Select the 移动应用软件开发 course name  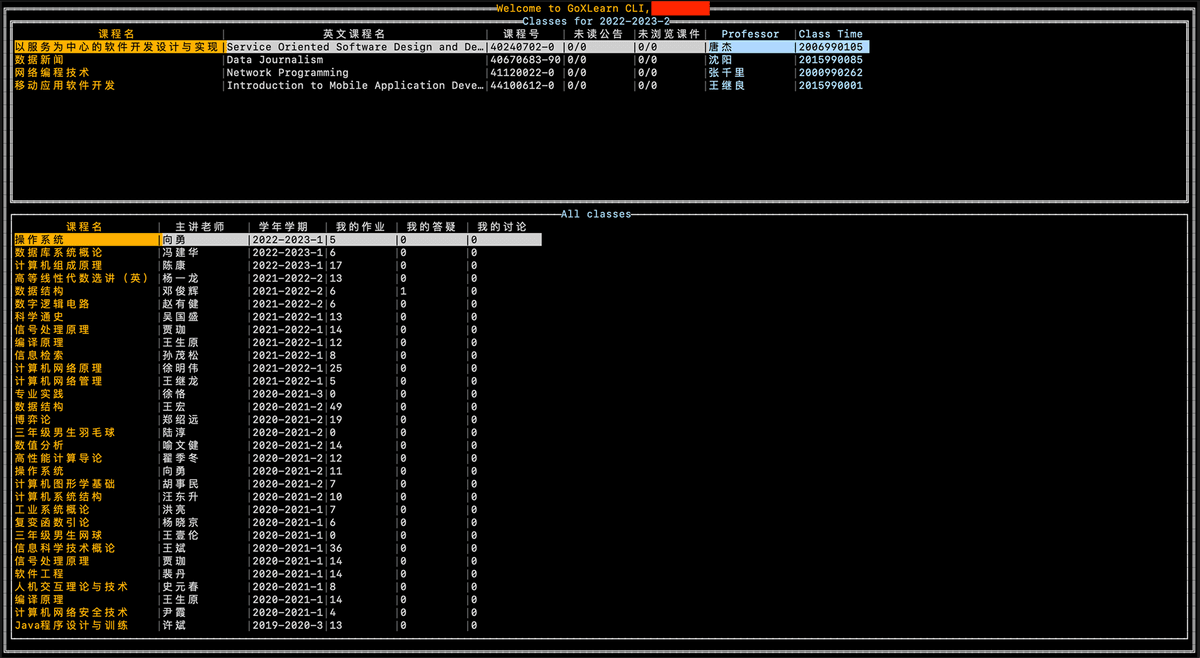click(64, 86)
